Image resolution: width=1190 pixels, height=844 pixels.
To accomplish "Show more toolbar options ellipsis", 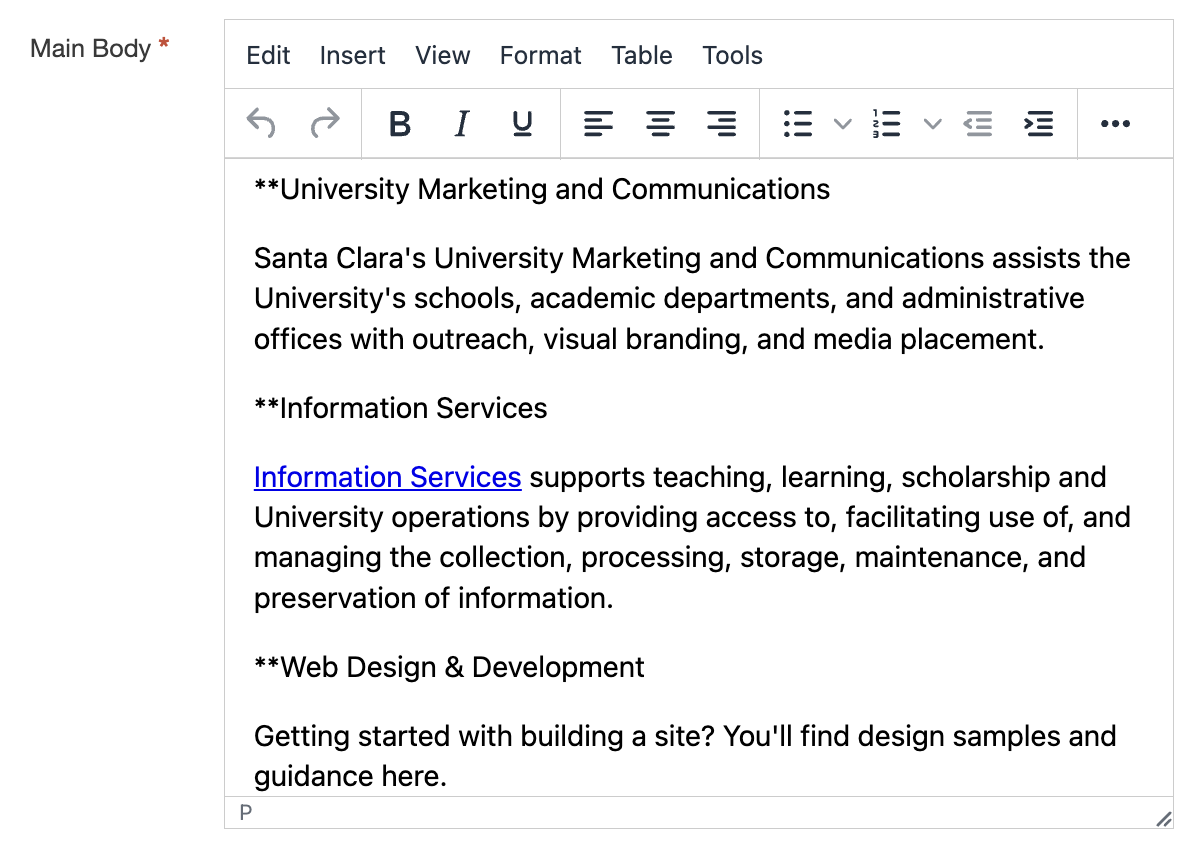I will click(x=1115, y=123).
